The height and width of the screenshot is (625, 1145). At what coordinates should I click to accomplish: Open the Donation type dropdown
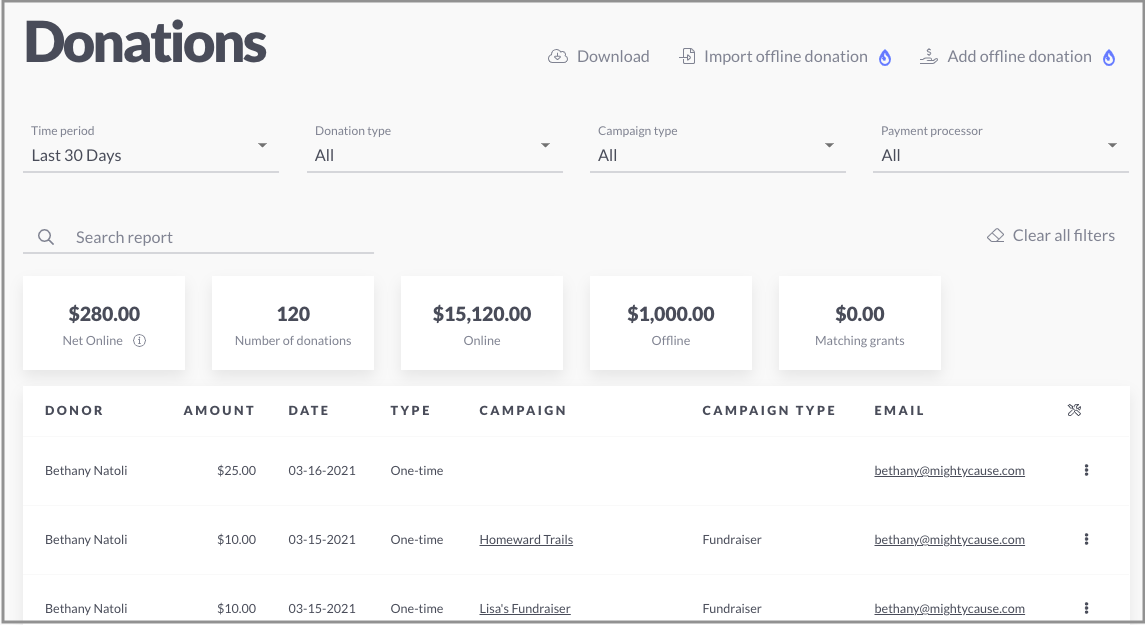pyautogui.click(x=435, y=147)
